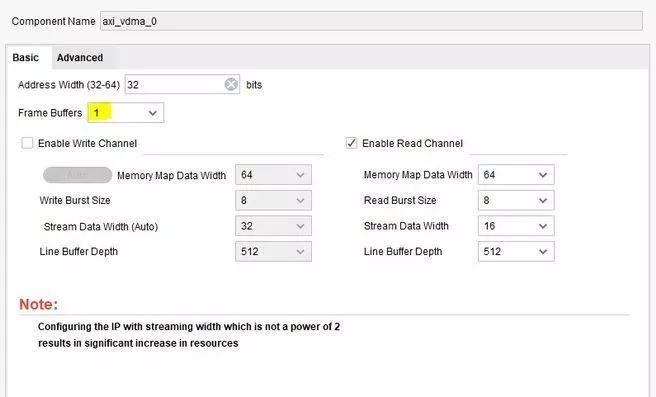Open Stream Data Width (Auto) dropdown
The width and height of the screenshot is (656, 397).
click(273, 226)
